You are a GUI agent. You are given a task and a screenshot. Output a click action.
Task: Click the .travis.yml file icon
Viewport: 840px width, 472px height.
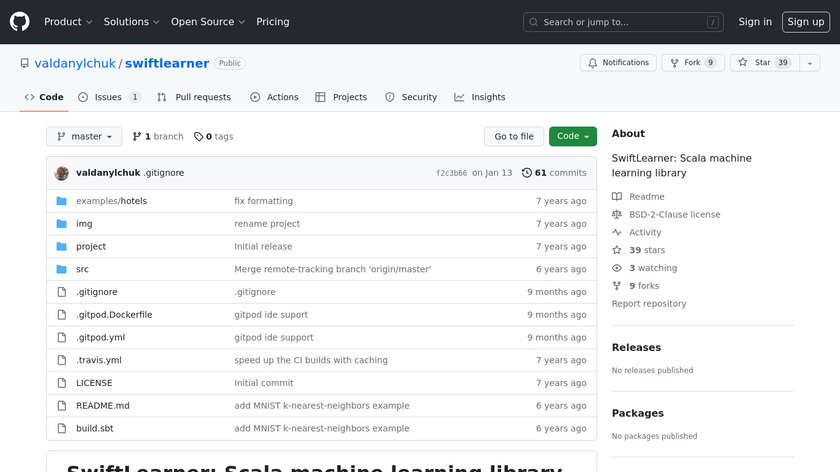(62, 360)
